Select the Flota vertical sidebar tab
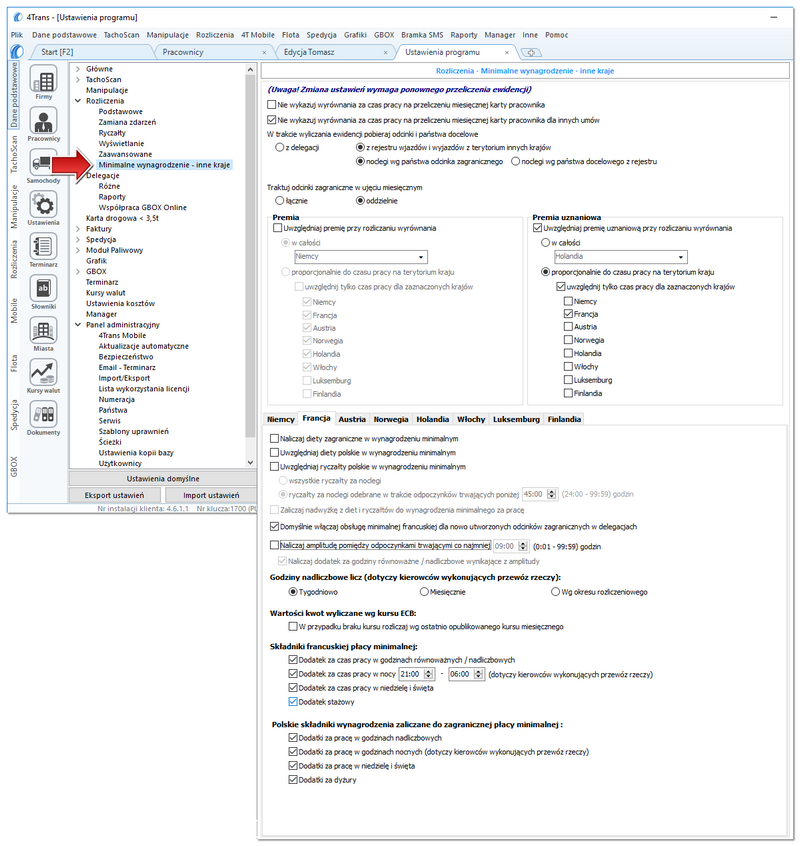This screenshot has height=846, width=800. 15,363
